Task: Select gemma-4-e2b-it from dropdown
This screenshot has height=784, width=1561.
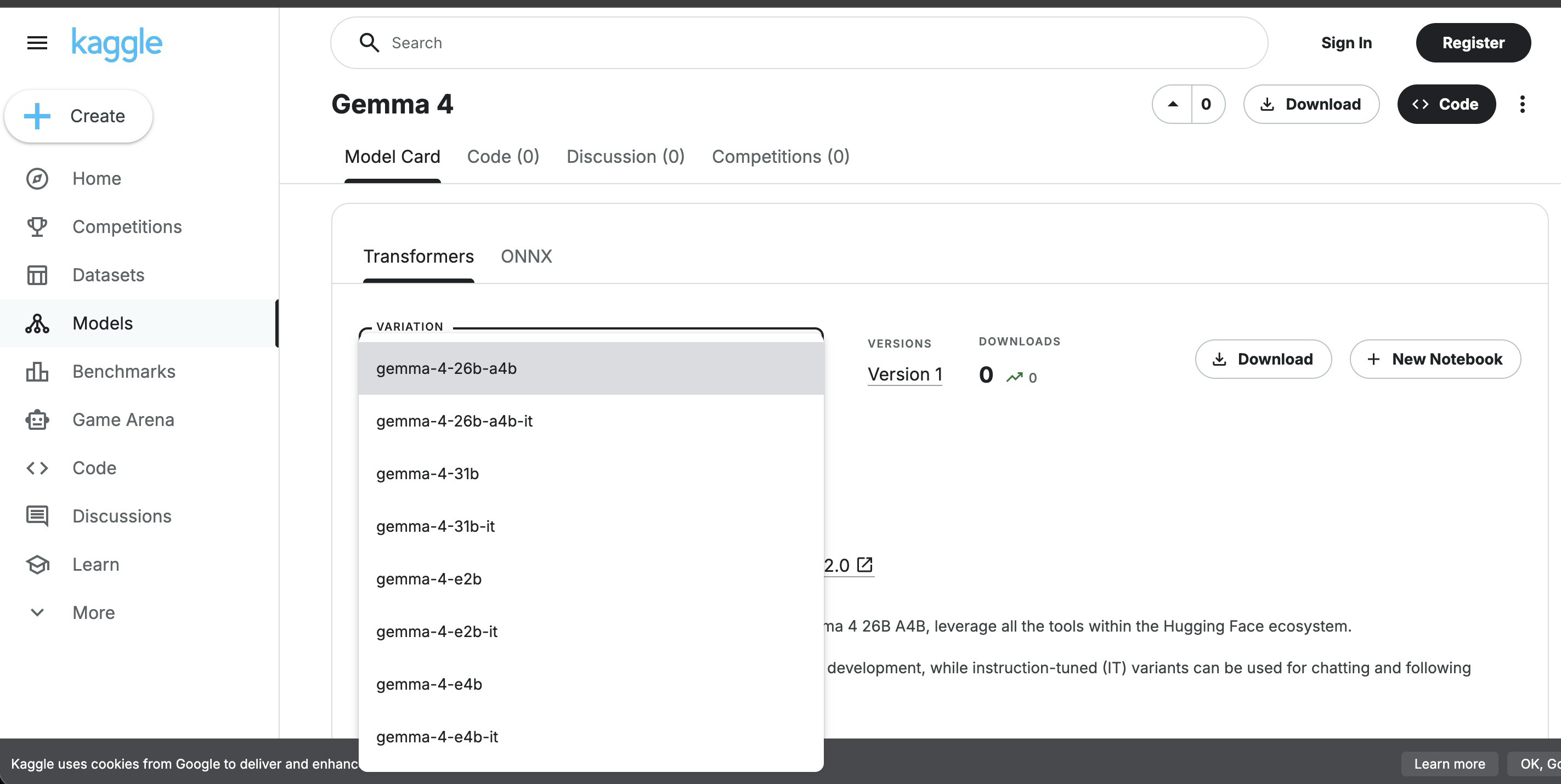Action: 591,632
